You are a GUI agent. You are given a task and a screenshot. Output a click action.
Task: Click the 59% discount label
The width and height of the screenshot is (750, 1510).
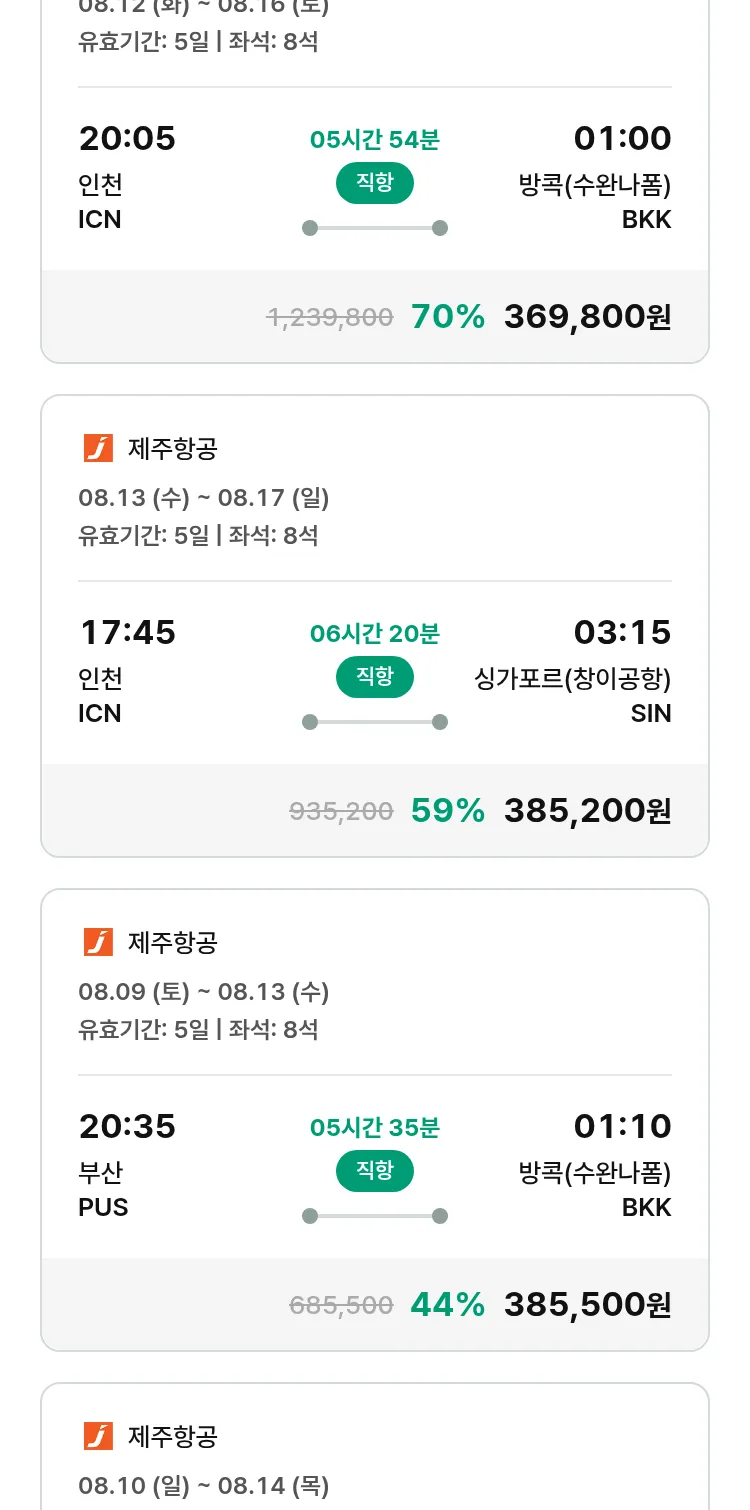(447, 810)
